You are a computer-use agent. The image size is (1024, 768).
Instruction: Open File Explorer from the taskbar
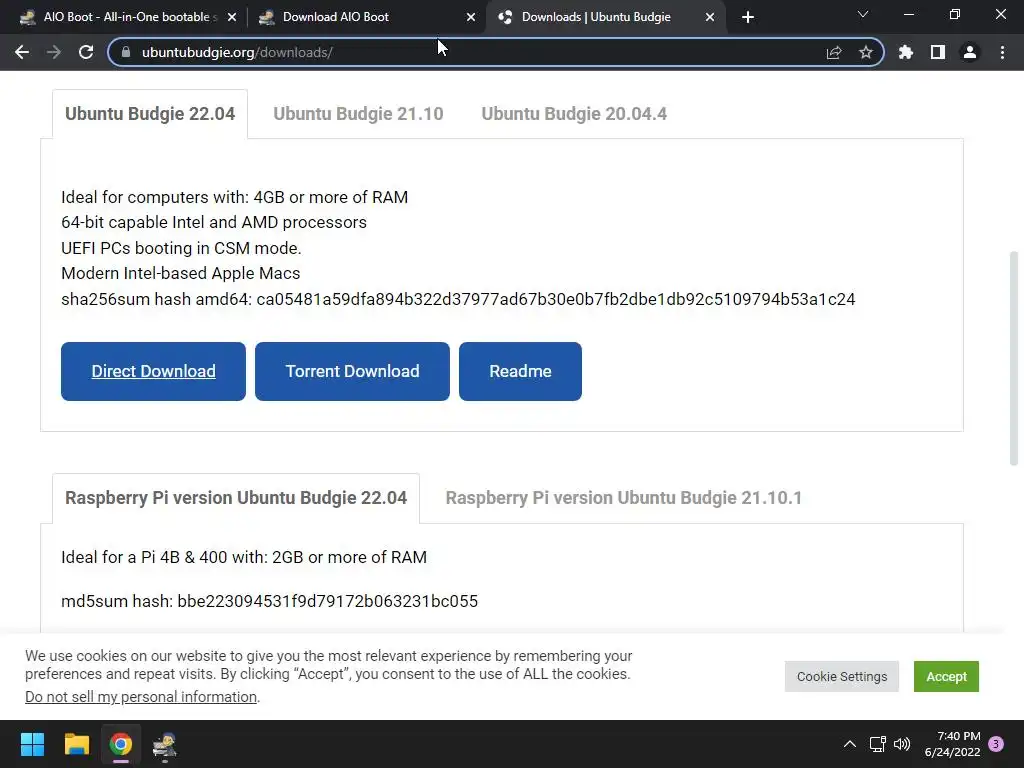click(x=76, y=744)
